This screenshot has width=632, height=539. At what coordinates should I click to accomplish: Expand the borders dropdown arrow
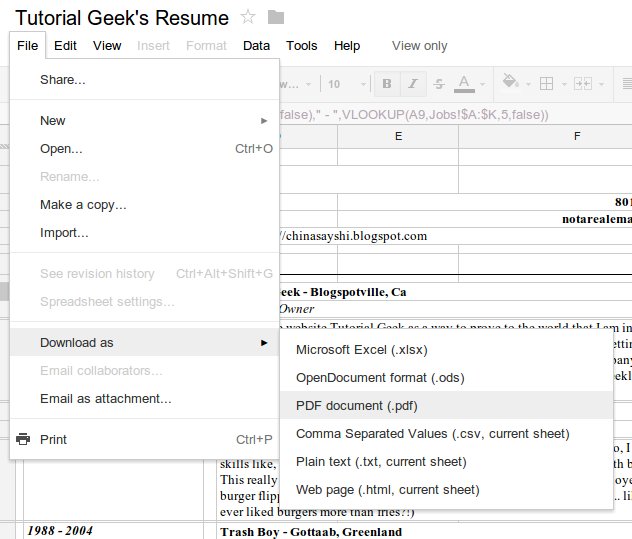(564, 84)
